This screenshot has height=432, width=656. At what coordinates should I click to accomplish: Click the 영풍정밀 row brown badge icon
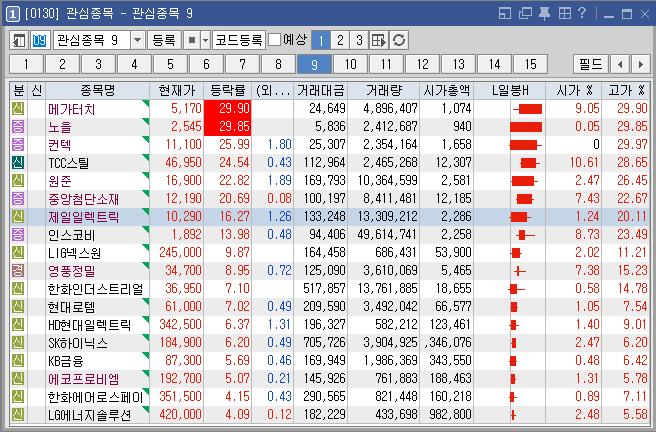tap(18, 271)
